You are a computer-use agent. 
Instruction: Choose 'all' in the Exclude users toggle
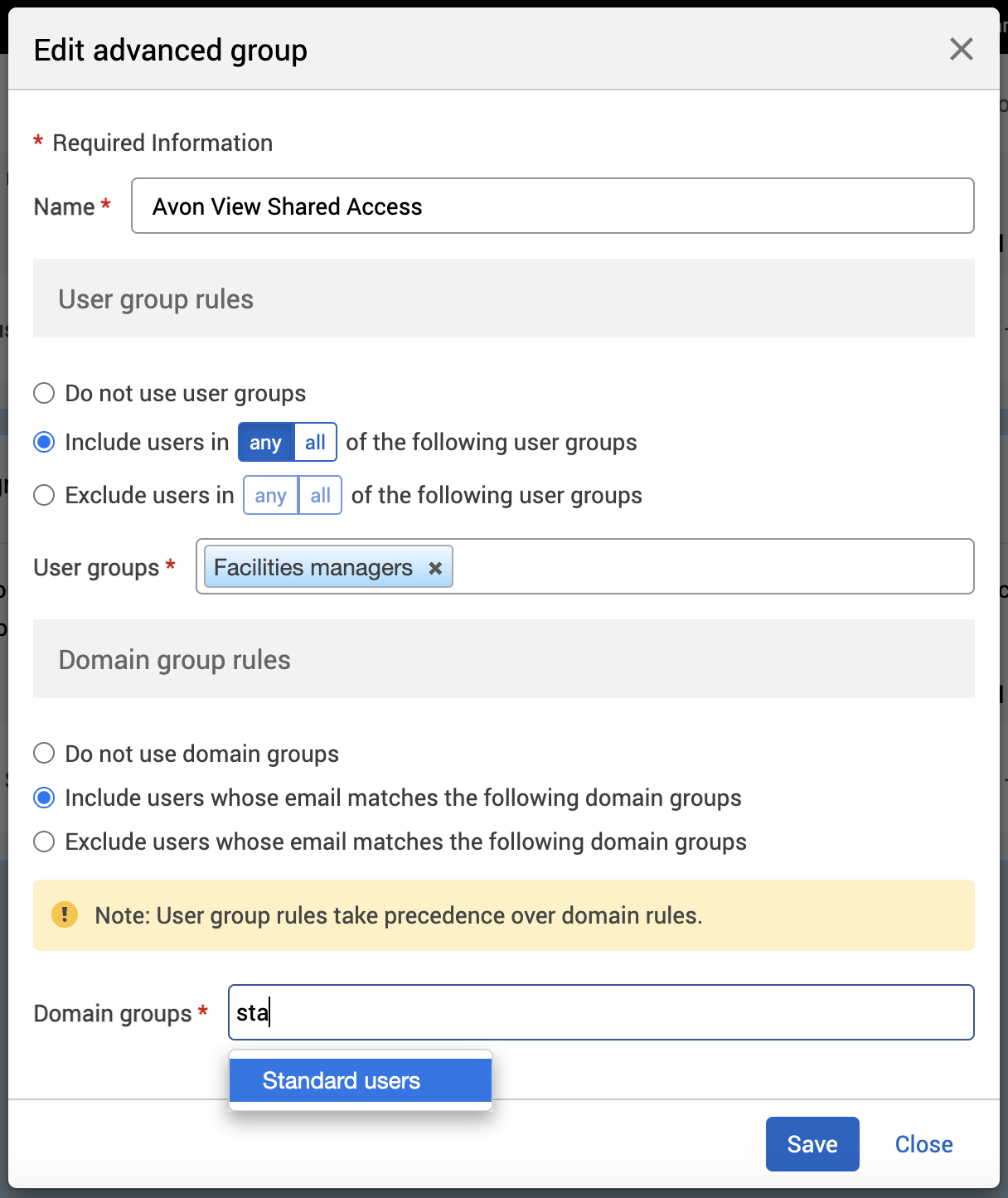(x=320, y=496)
